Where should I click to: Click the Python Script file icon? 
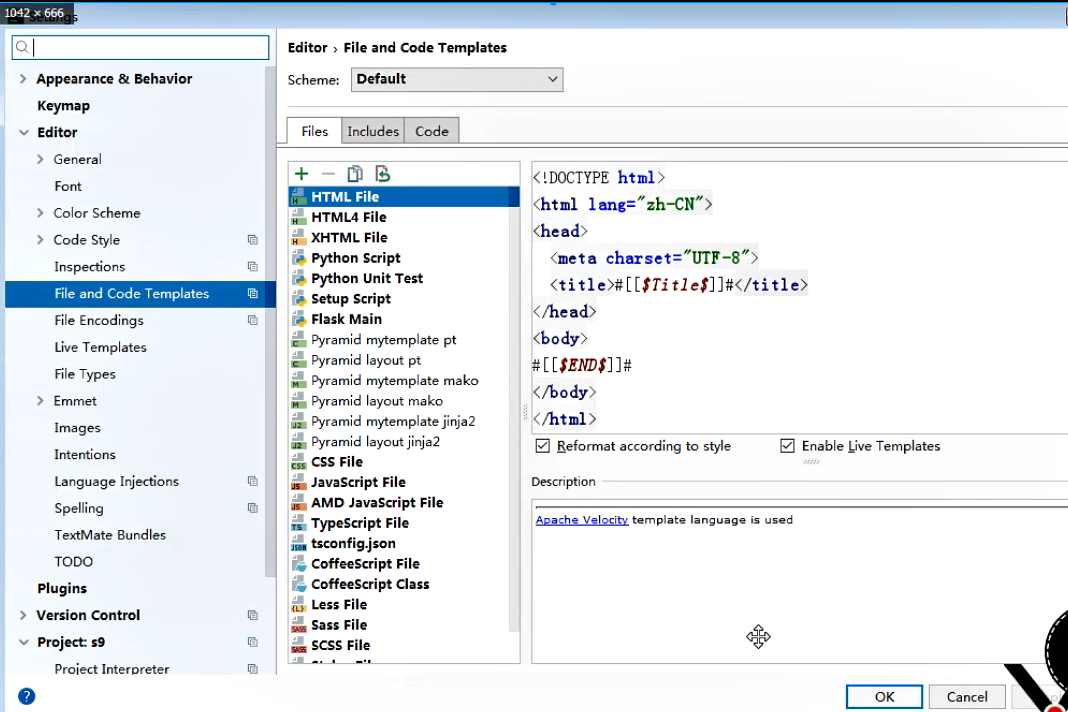[298, 258]
